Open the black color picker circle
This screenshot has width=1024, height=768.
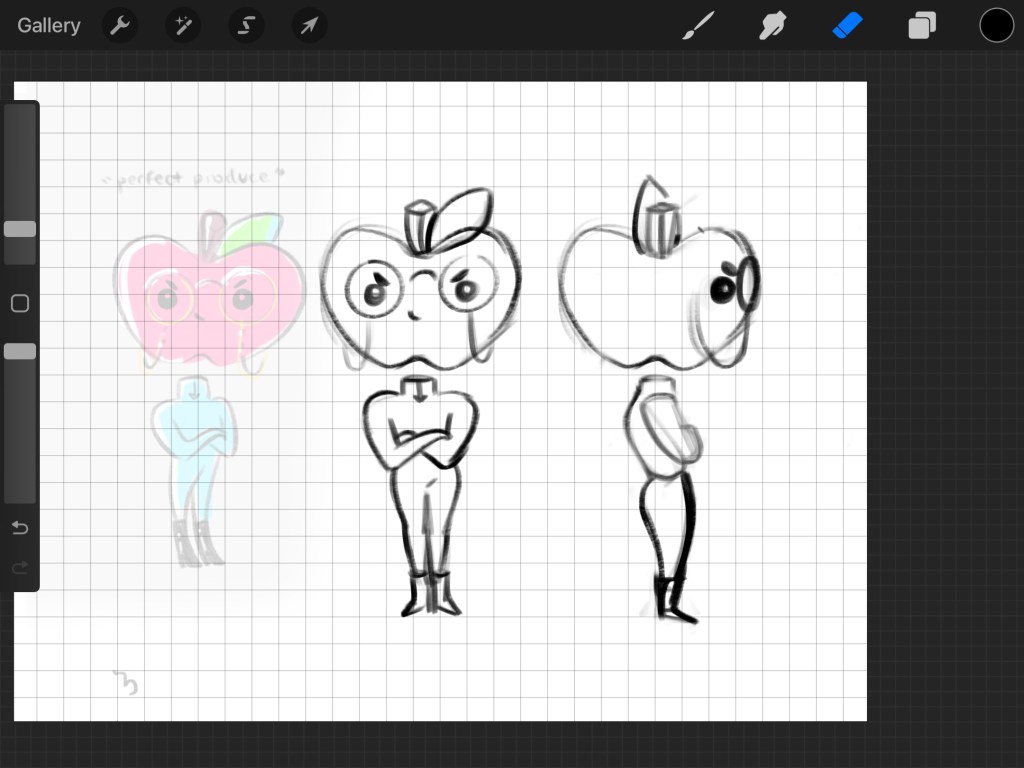pyautogui.click(x=996, y=26)
